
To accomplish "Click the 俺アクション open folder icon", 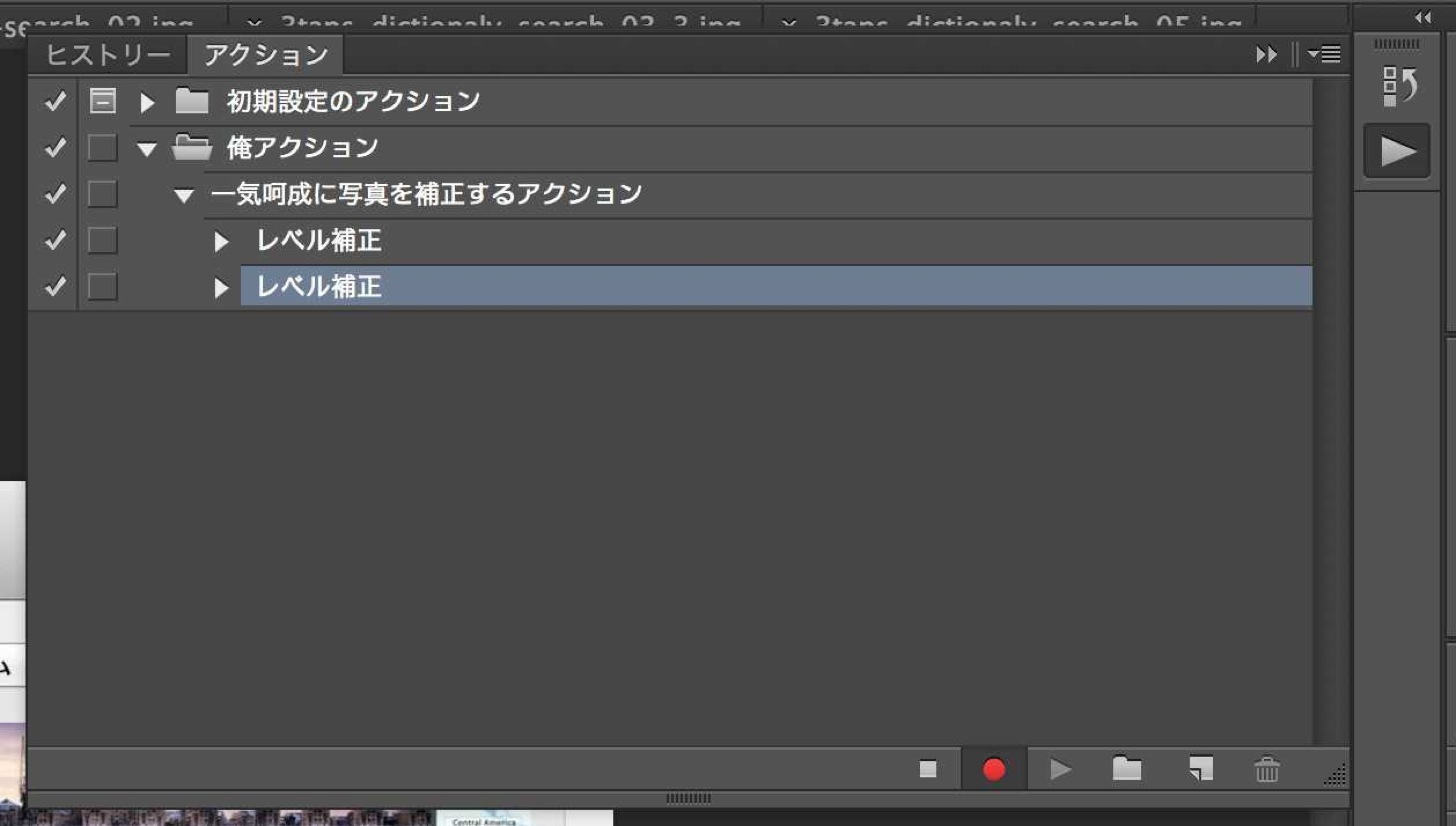I will point(192,147).
